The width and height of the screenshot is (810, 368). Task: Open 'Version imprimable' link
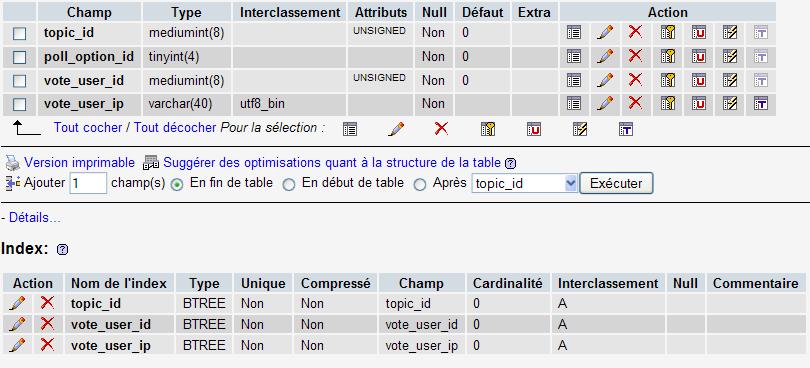(80, 163)
